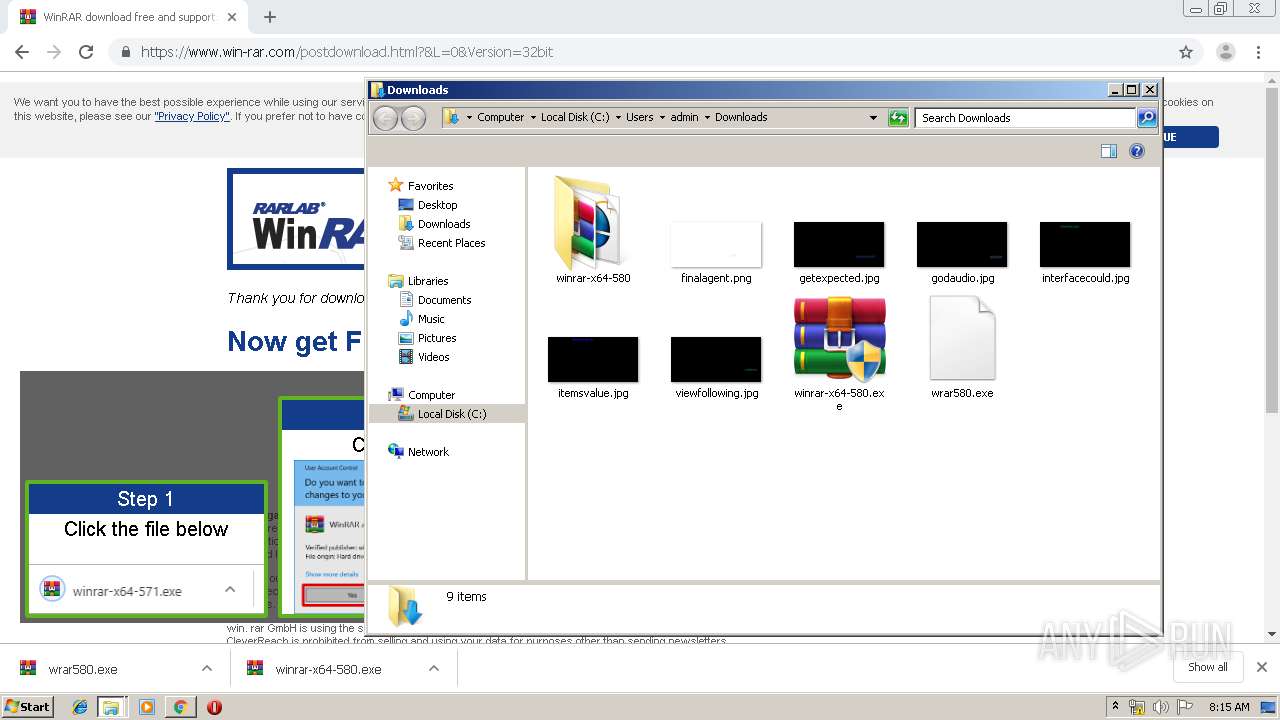Close the Chrome downloads bar
Image resolution: width=1280 pixels, height=720 pixels.
[x=1262, y=667]
